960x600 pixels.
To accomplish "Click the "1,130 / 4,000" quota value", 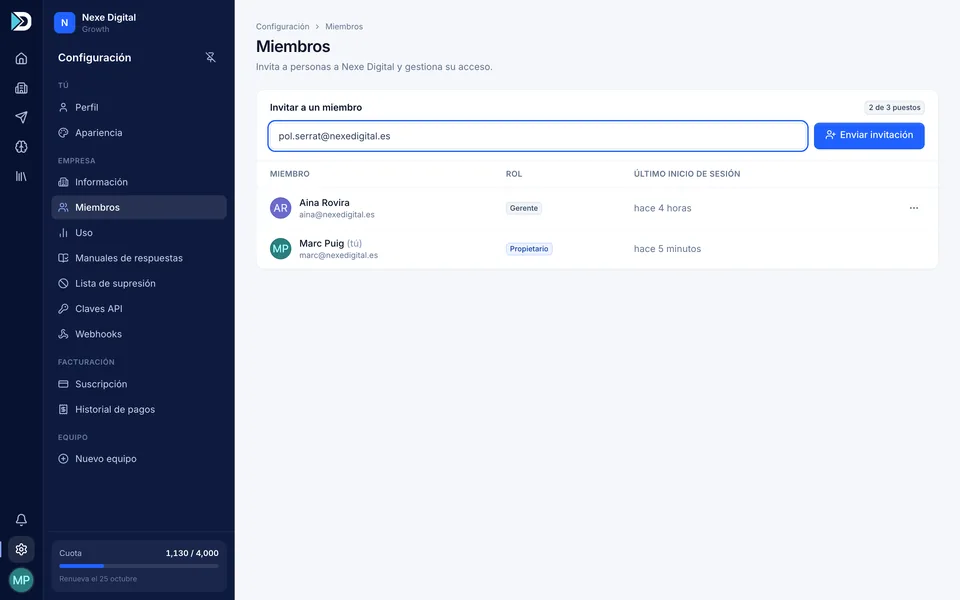I will click(192, 553).
